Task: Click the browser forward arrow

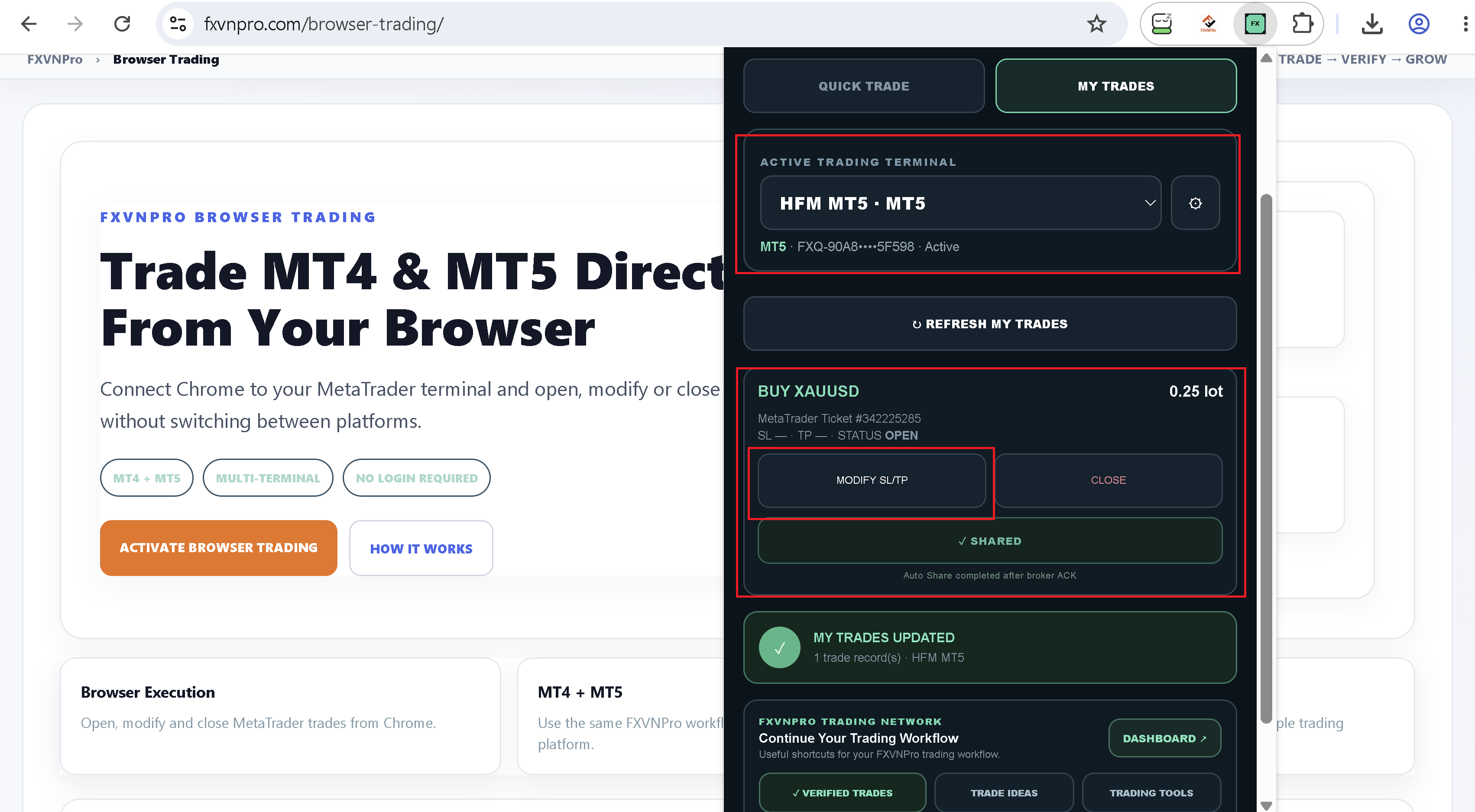Action: (x=75, y=23)
